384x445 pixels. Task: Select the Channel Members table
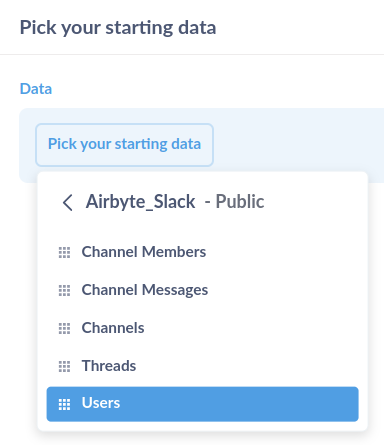pyautogui.click(x=202, y=252)
